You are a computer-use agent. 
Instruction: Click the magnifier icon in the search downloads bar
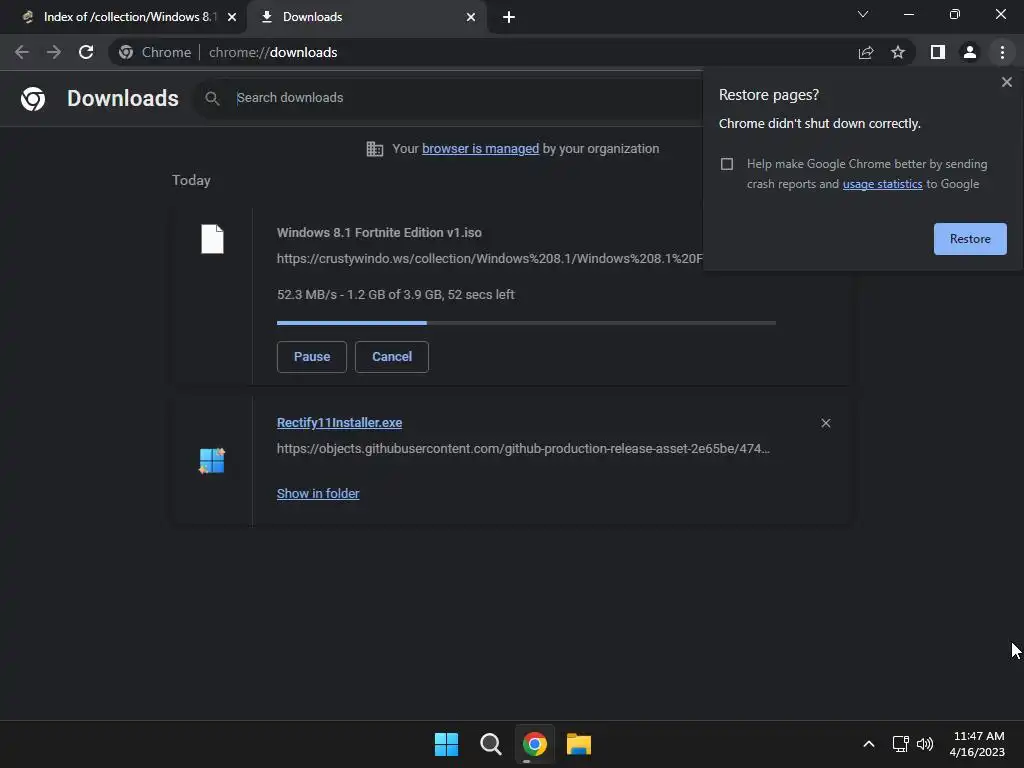click(212, 99)
